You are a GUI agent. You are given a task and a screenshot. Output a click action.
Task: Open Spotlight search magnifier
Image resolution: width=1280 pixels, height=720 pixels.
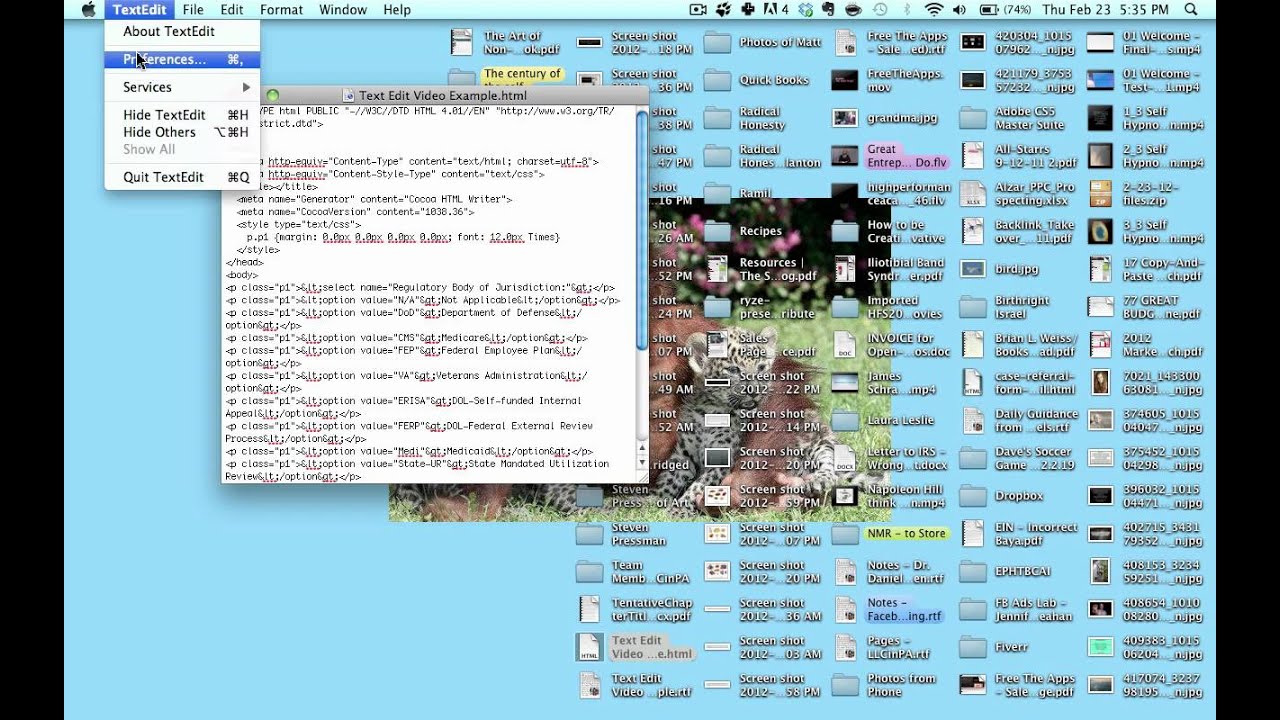(x=1191, y=10)
